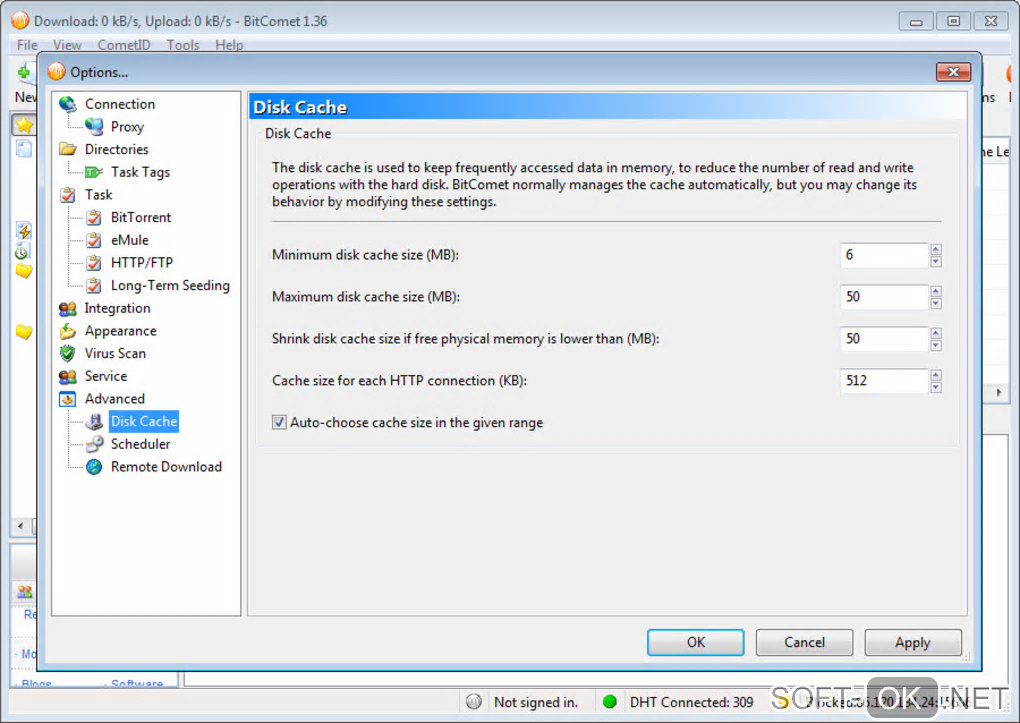Click the Integration people icon
1020x723 pixels.
(x=68, y=308)
